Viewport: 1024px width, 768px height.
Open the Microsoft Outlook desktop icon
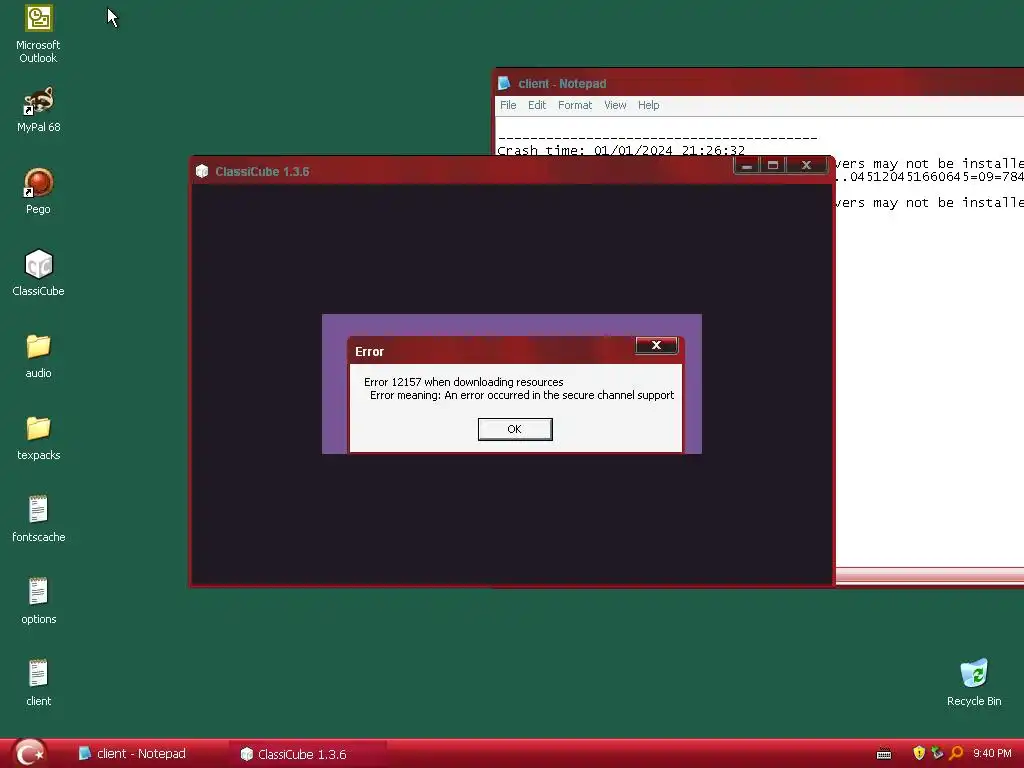click(x=39, y=34)
